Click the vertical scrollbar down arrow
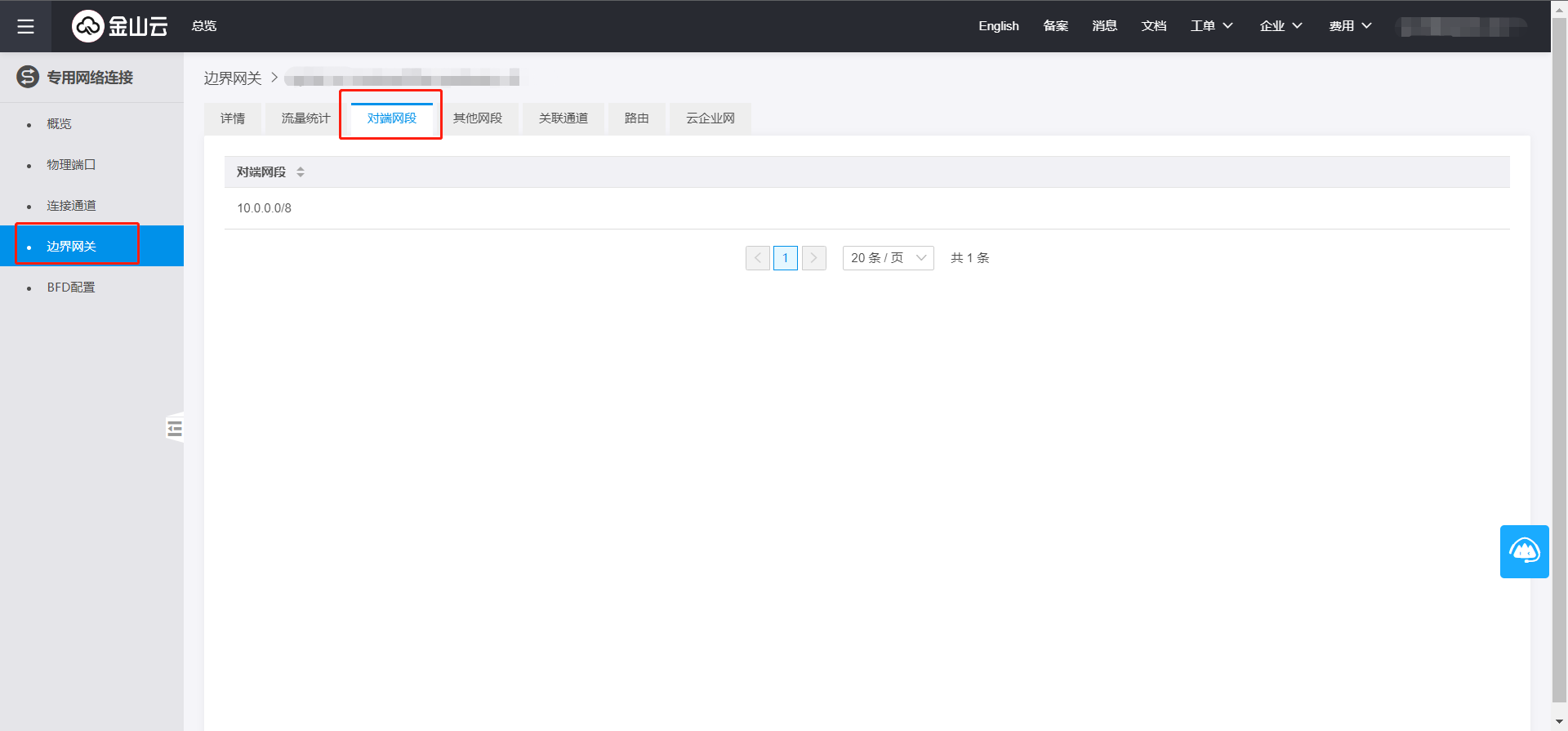Viewport: 1568px width, 731px height. (x=1559, y=721)
